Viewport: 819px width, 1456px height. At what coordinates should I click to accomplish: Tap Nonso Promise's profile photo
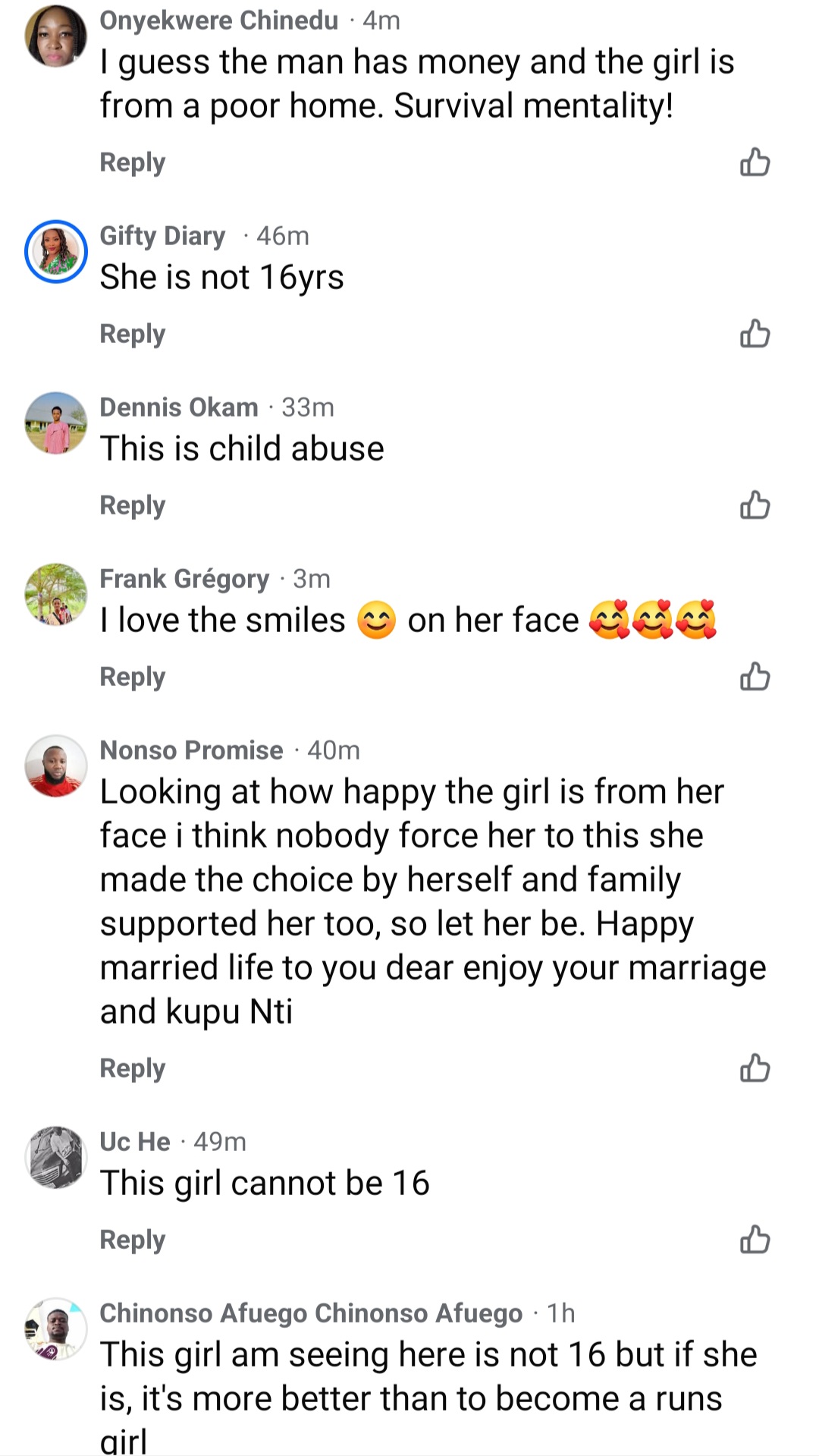pos(55,766)
